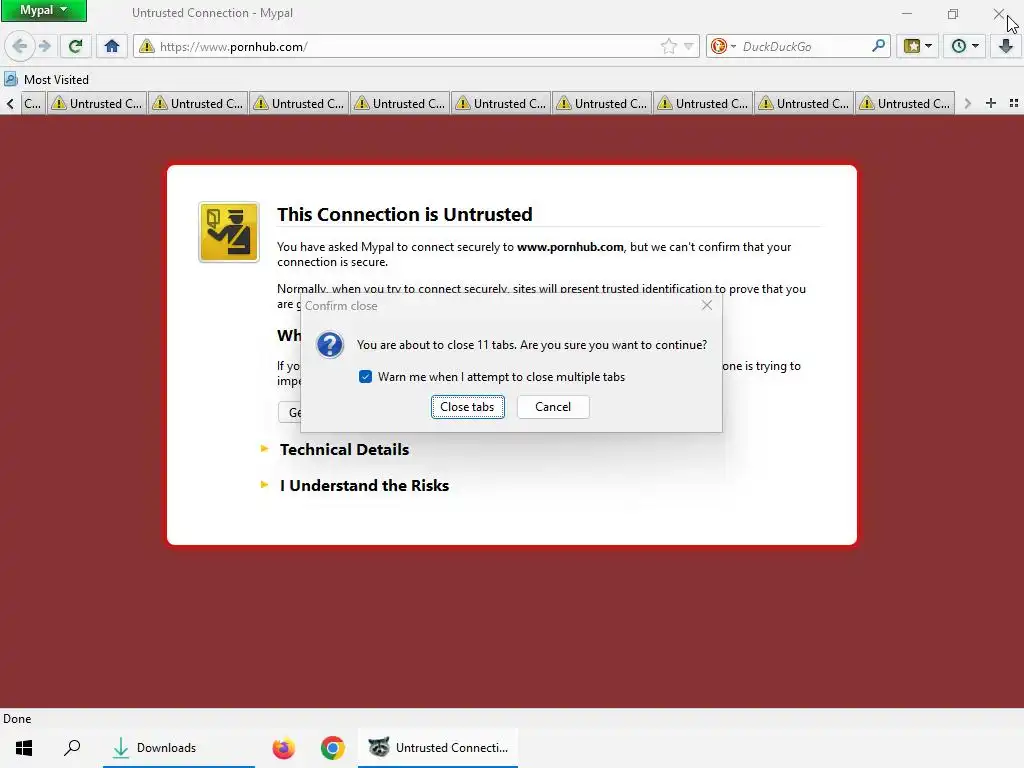Click the Back navigation arrow

point(20,46)
